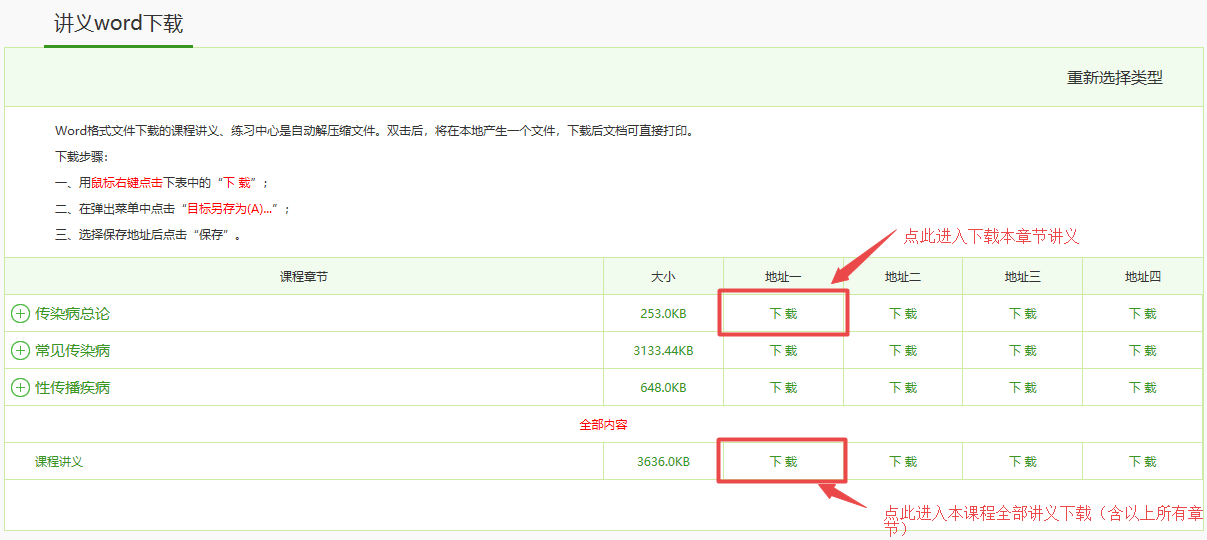Screen dimensions: 1207x540
Task: Expand the 性传播疾病 chapter plus icon
Action: tap(20, 388)
